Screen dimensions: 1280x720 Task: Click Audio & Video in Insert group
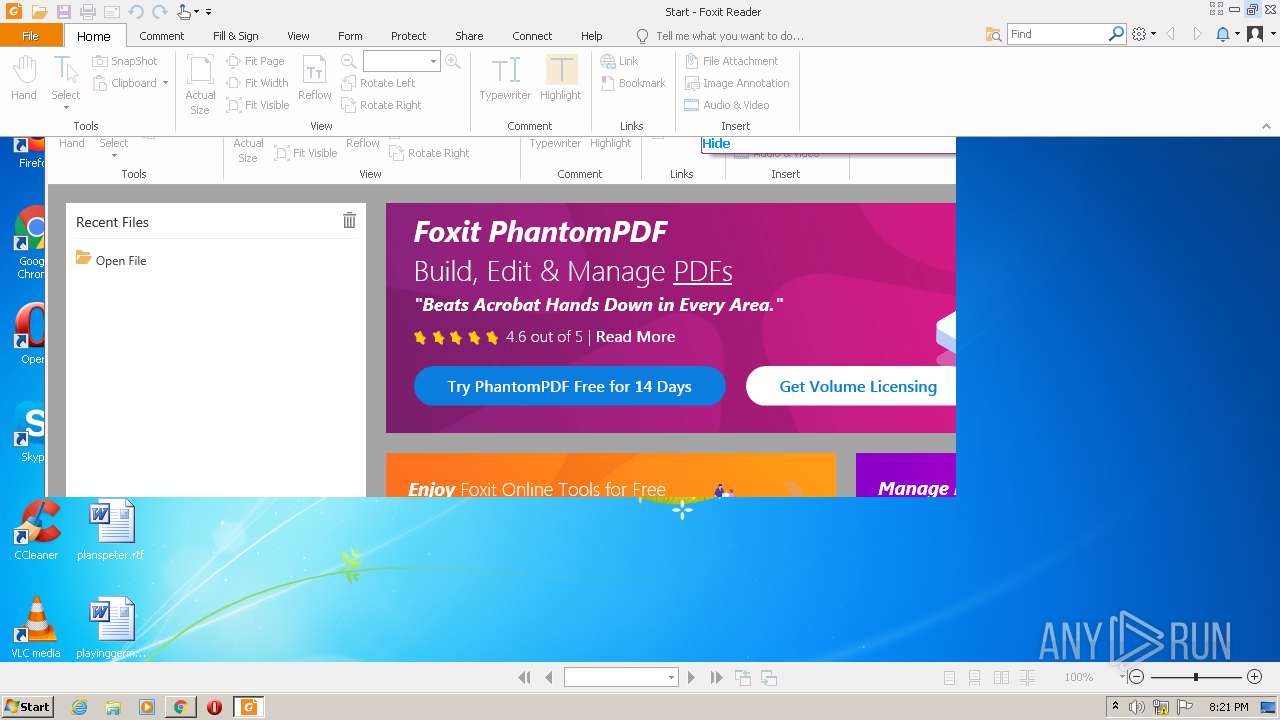(x=727, y=105)
